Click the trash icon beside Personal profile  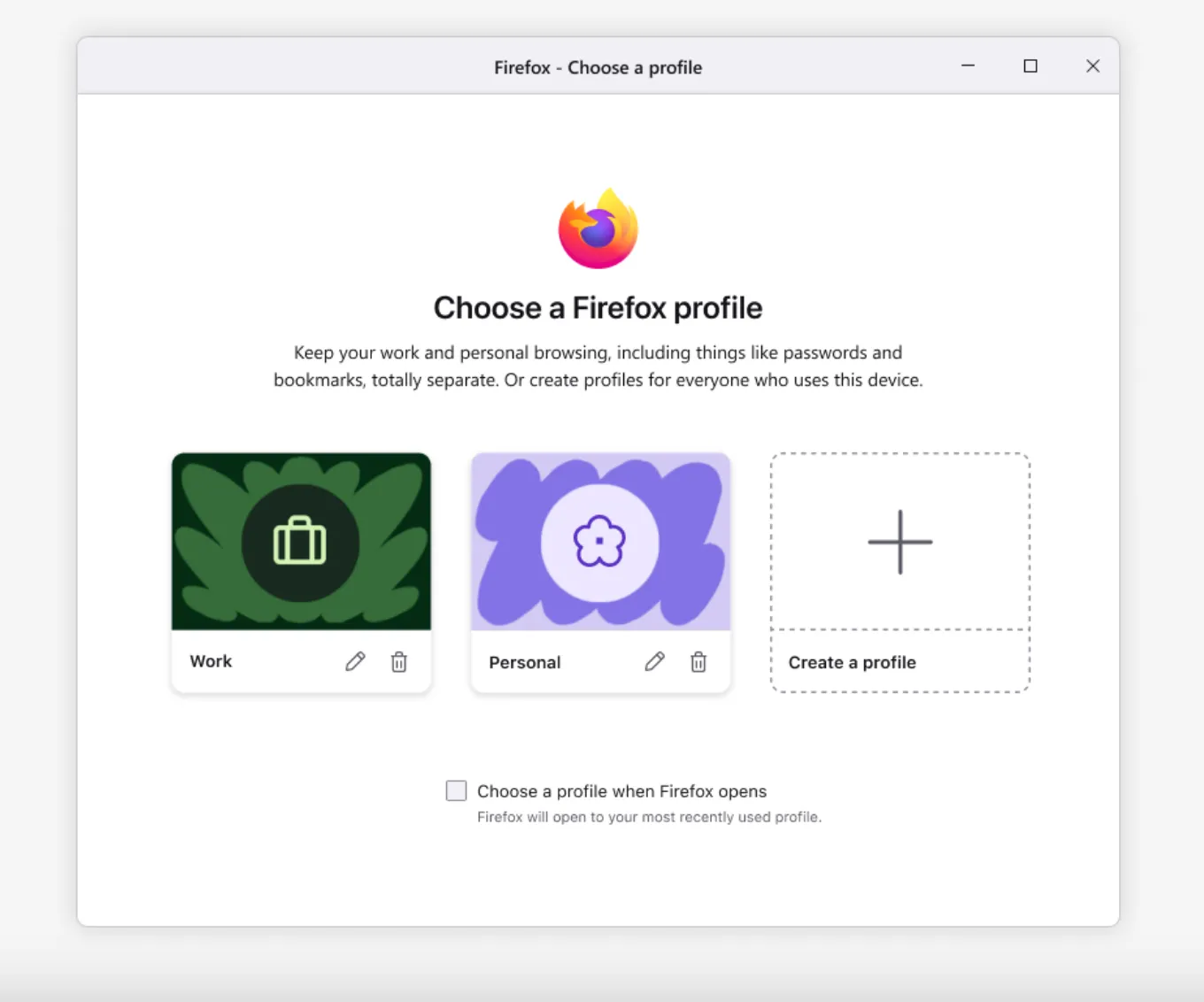pyautogui.click(x=698, y=661)
